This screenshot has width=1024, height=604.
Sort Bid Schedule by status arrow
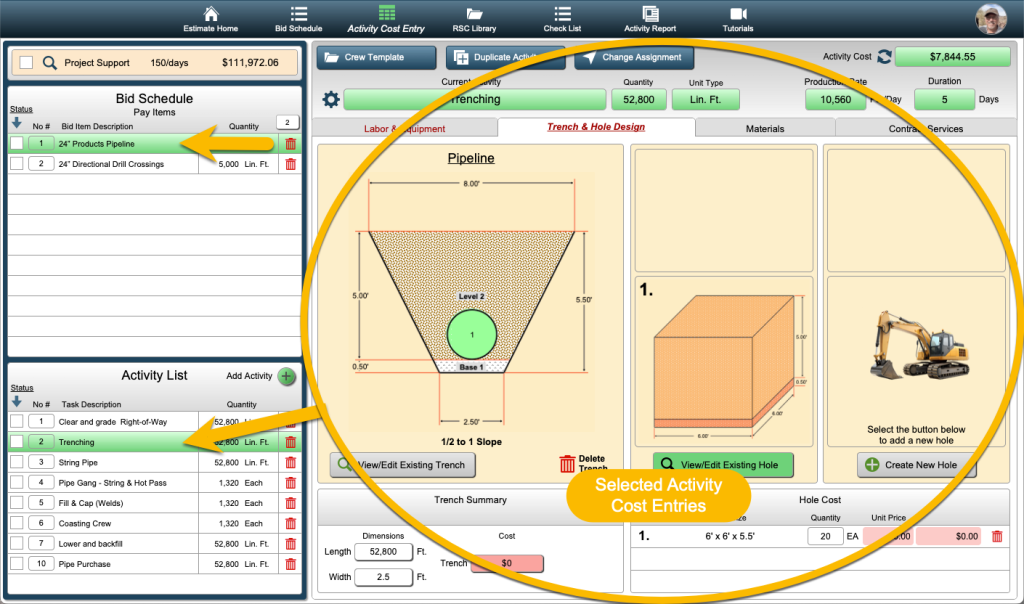pos(17,123)
